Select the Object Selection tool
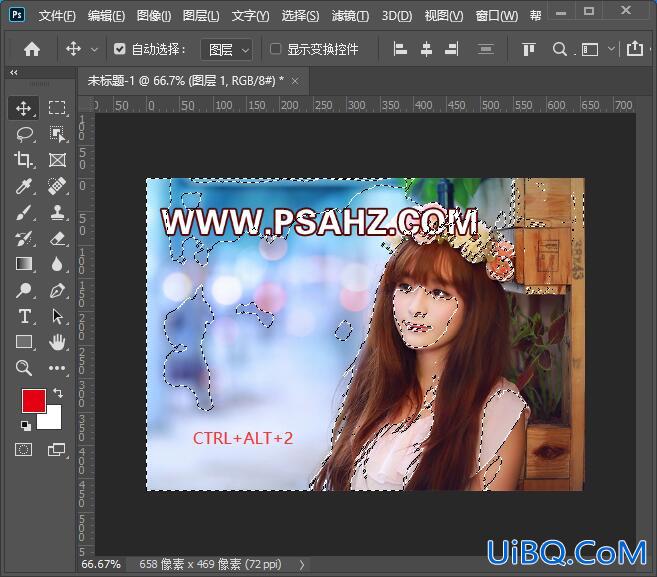 (57, 134)
